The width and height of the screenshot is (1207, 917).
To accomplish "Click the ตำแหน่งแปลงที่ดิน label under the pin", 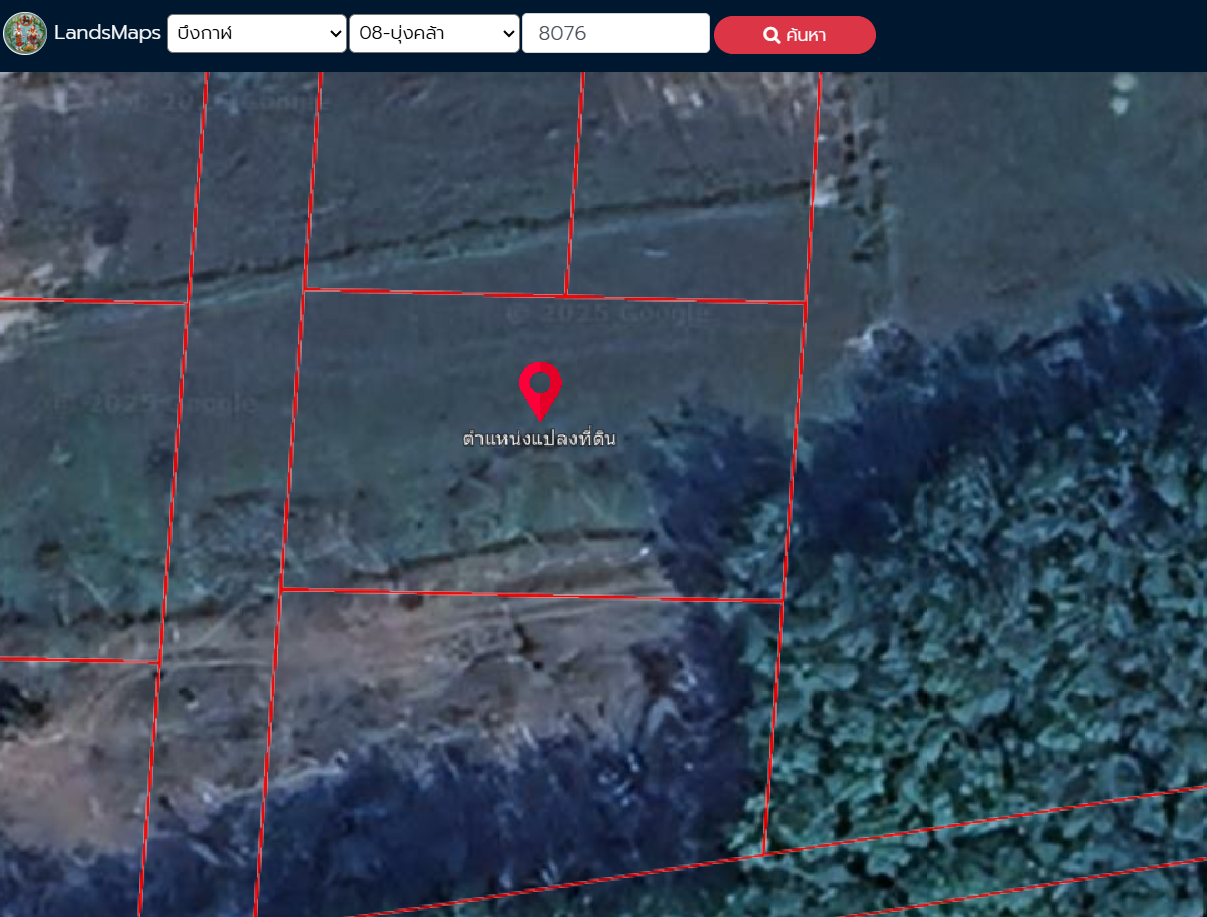I will tap(540, 438).
